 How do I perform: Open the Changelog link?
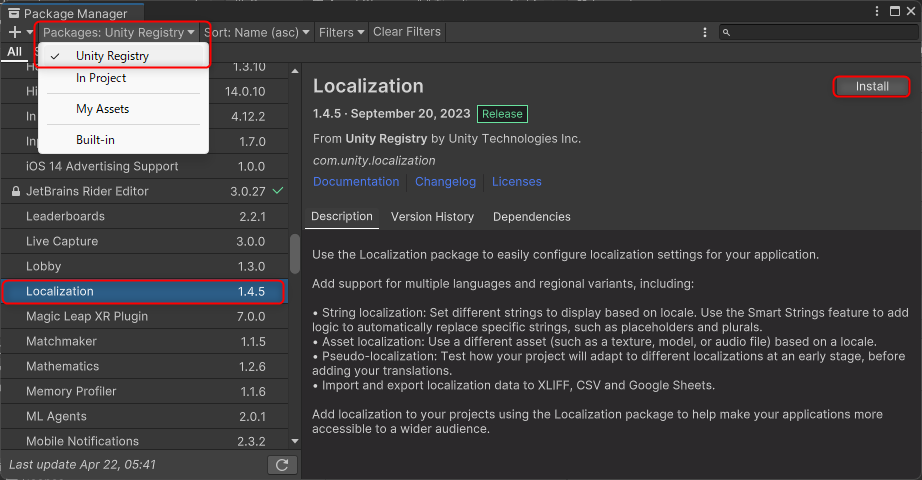[x=445, y=182]
